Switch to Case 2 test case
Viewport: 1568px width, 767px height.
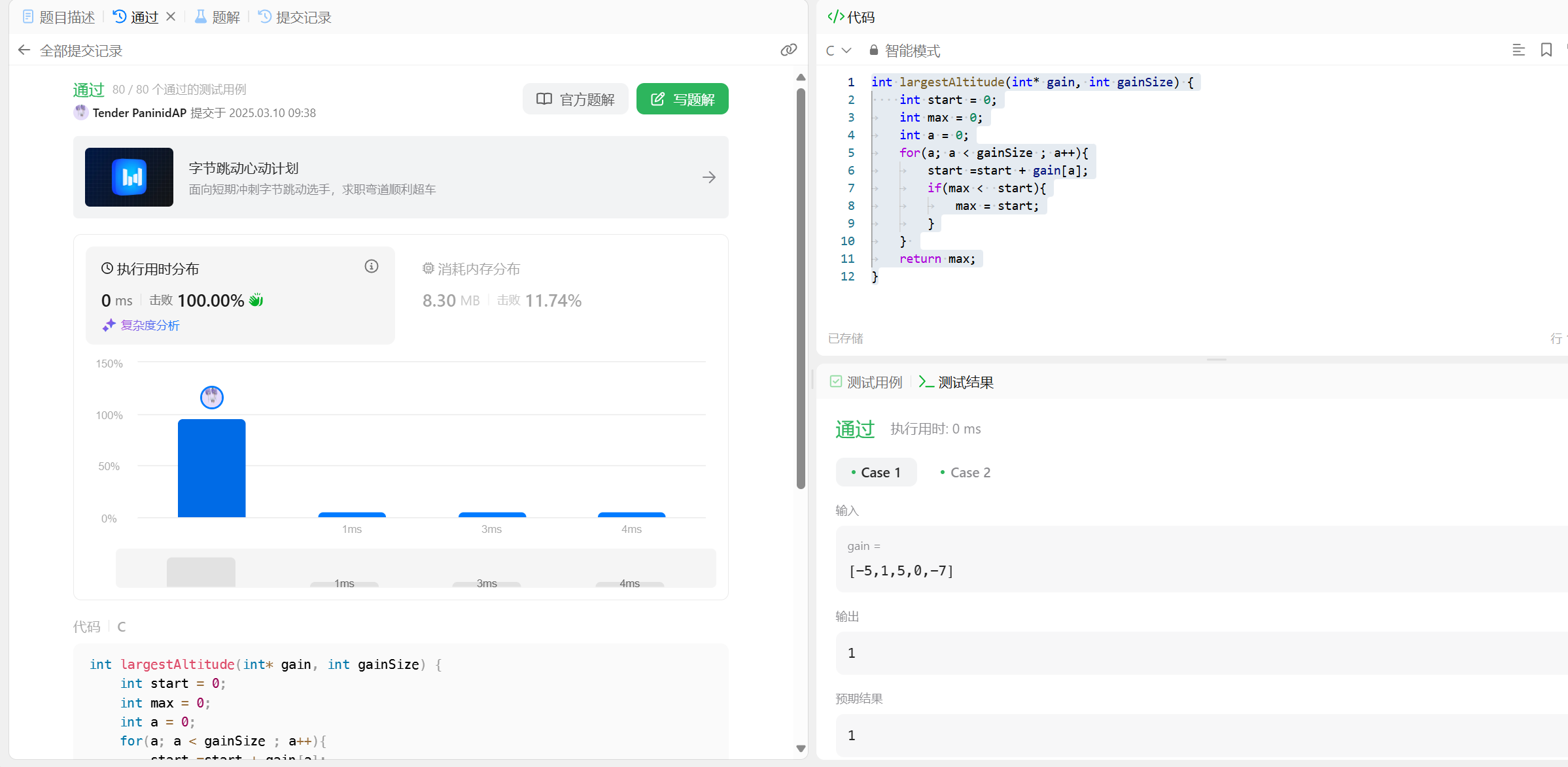coord(965,472)
